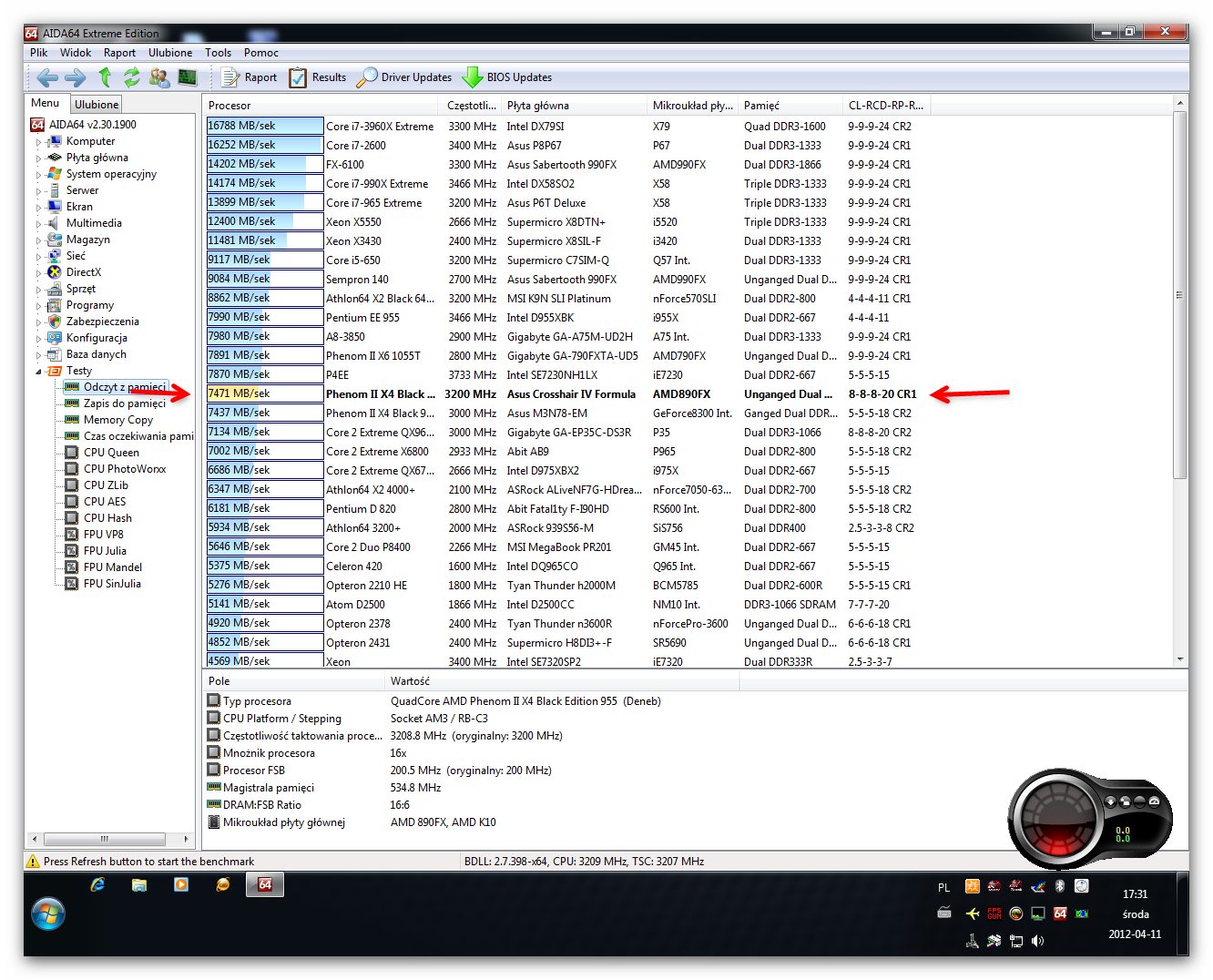Click the Raport toolbar button
1213x980 pixels.
pos(249,77)
